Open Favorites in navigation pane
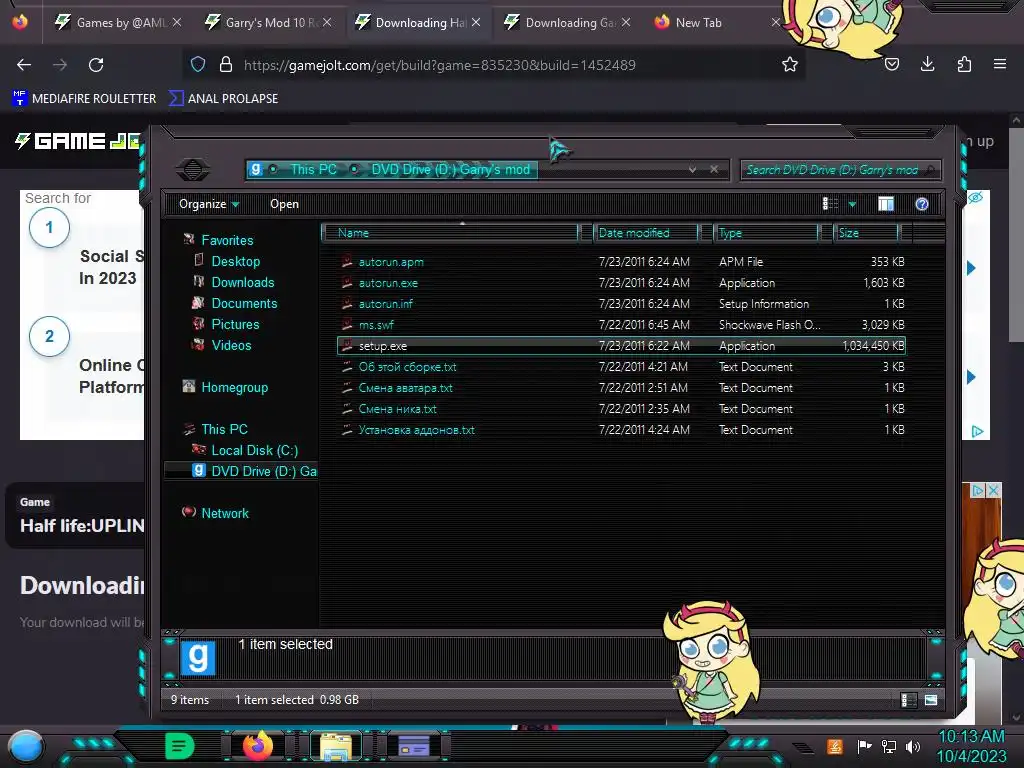 227,240
